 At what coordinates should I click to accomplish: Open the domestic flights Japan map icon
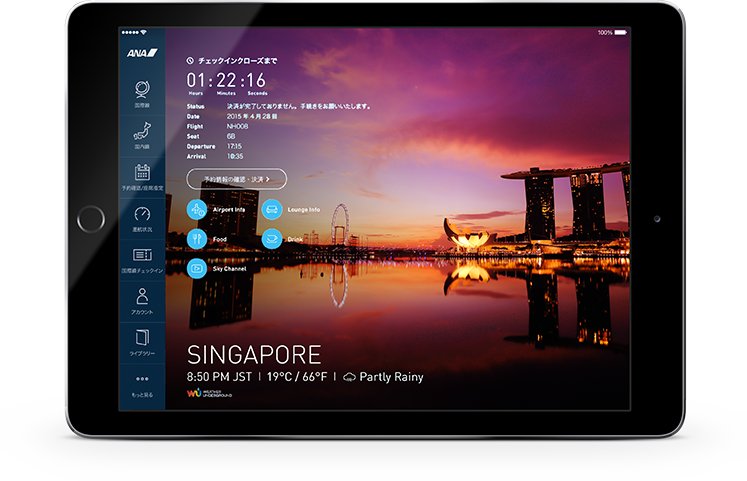point(142,131)
